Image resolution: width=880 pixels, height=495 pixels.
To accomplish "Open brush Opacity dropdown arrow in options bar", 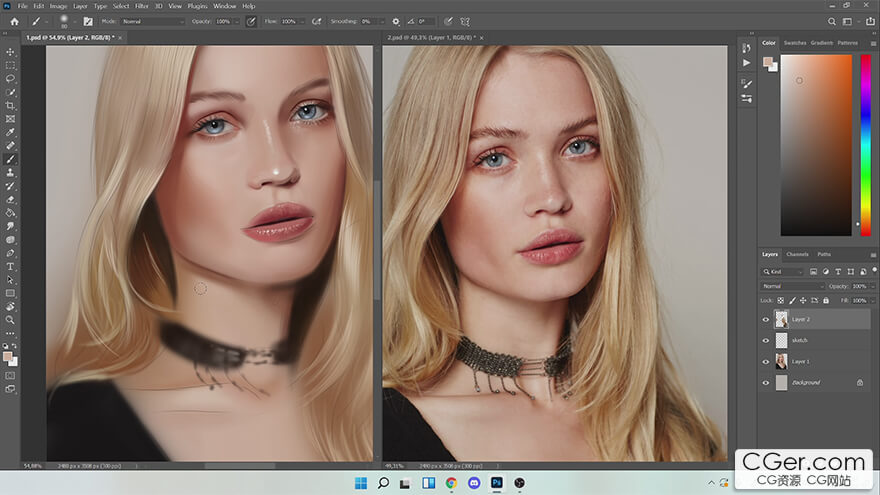I will pos(236,21).
